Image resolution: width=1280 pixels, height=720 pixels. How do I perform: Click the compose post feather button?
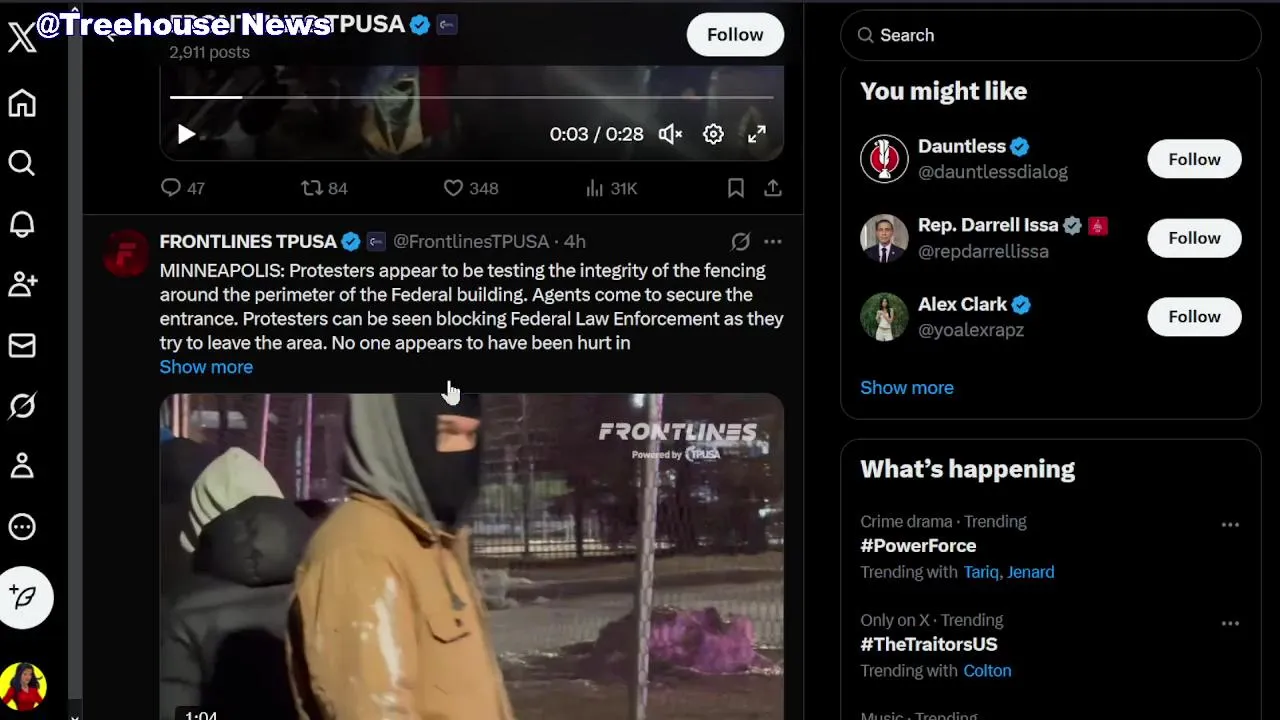click(25, 597)
